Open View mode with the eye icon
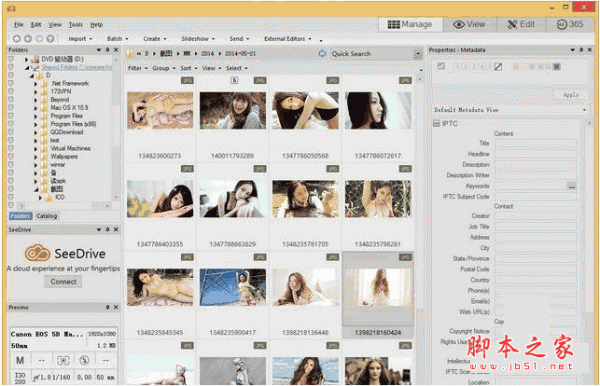Image resolution: width=600 pixels, height=386 pixels. coord(469,24)
